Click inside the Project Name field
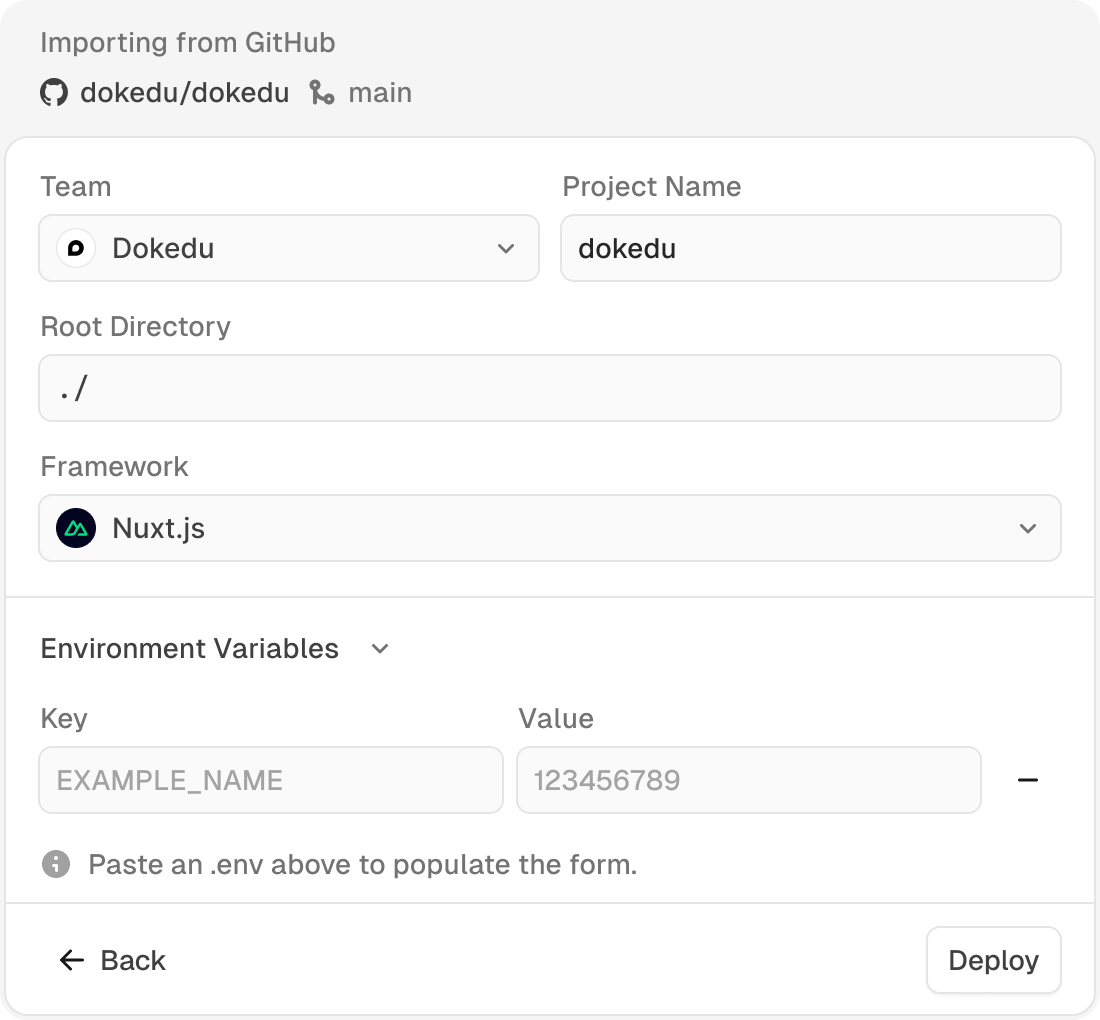 click(811, 248)
